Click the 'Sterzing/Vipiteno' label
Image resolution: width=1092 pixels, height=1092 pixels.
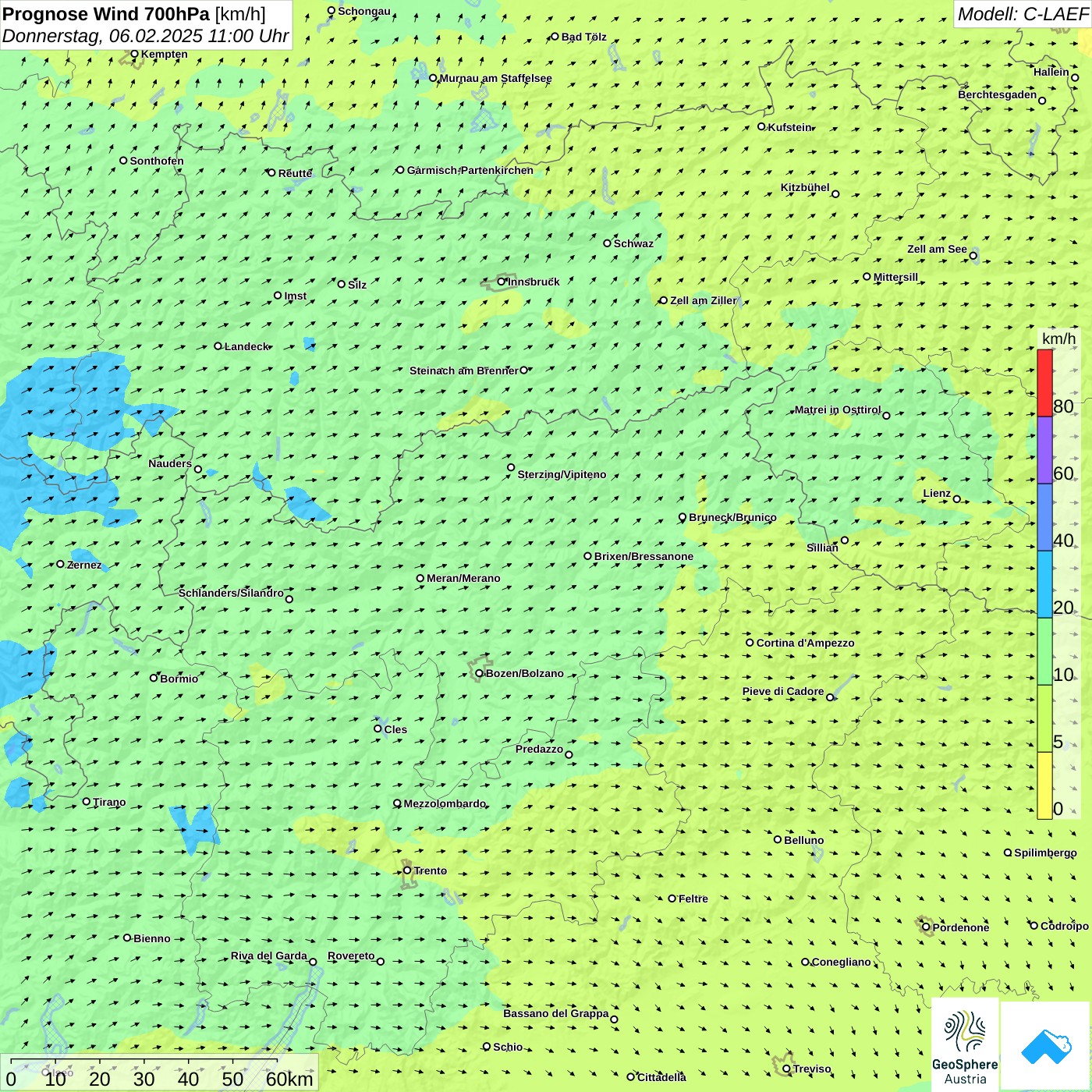click(562, 474)
